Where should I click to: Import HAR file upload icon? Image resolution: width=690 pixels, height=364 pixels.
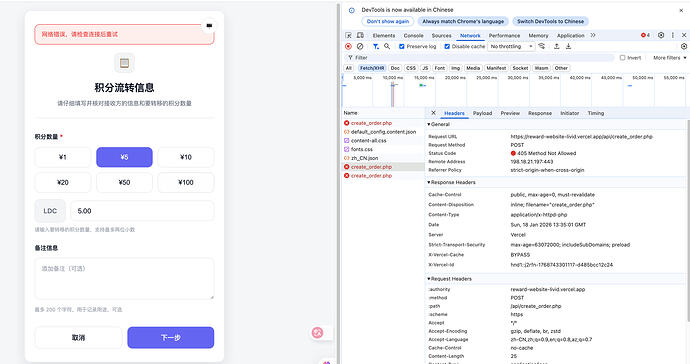(557, 46)
